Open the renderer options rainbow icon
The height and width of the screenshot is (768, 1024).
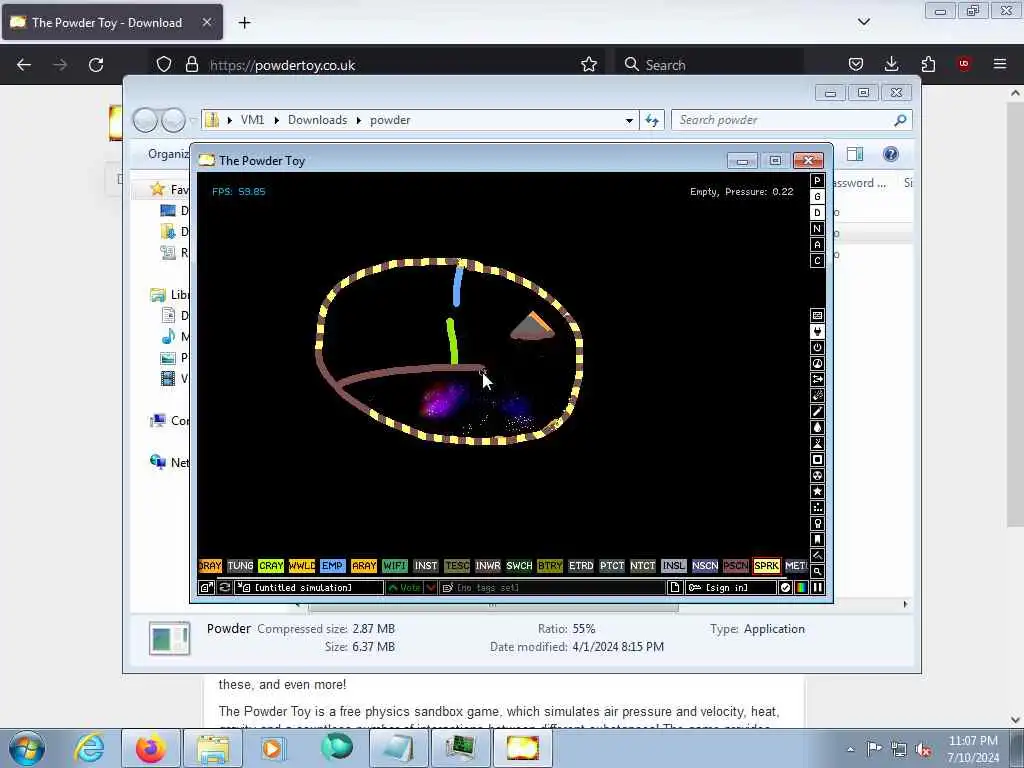tap(801, 588)
